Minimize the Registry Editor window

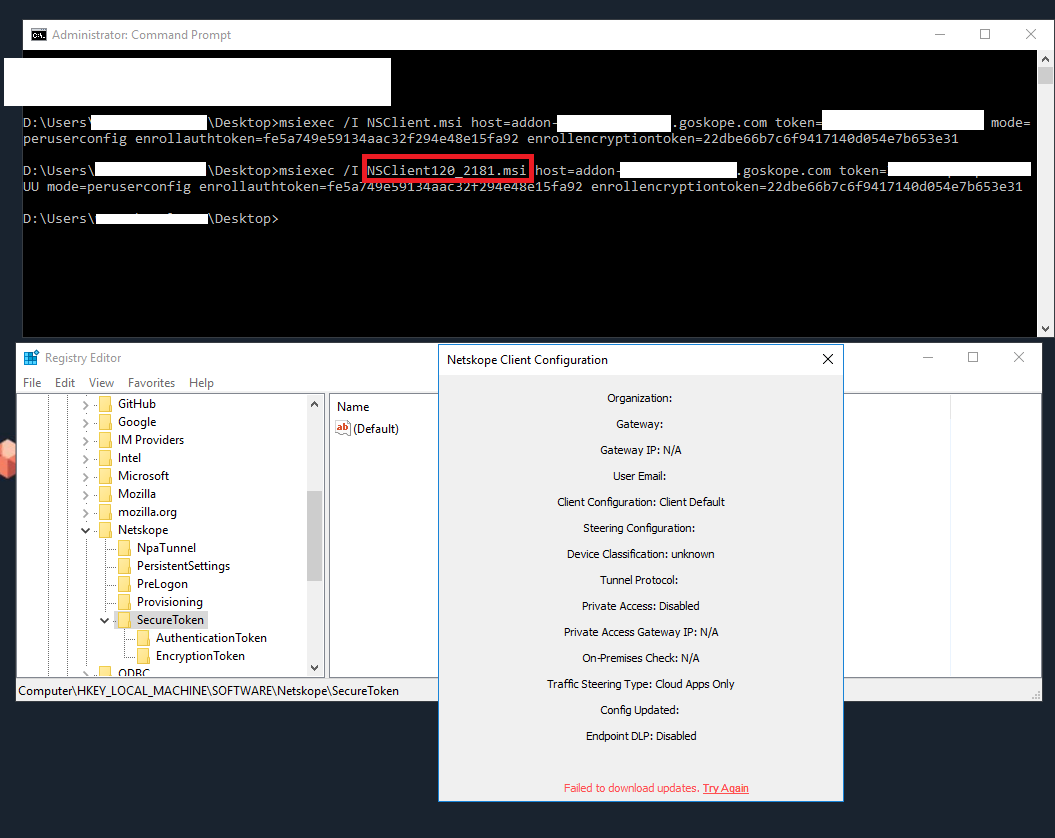pos(928,357)
